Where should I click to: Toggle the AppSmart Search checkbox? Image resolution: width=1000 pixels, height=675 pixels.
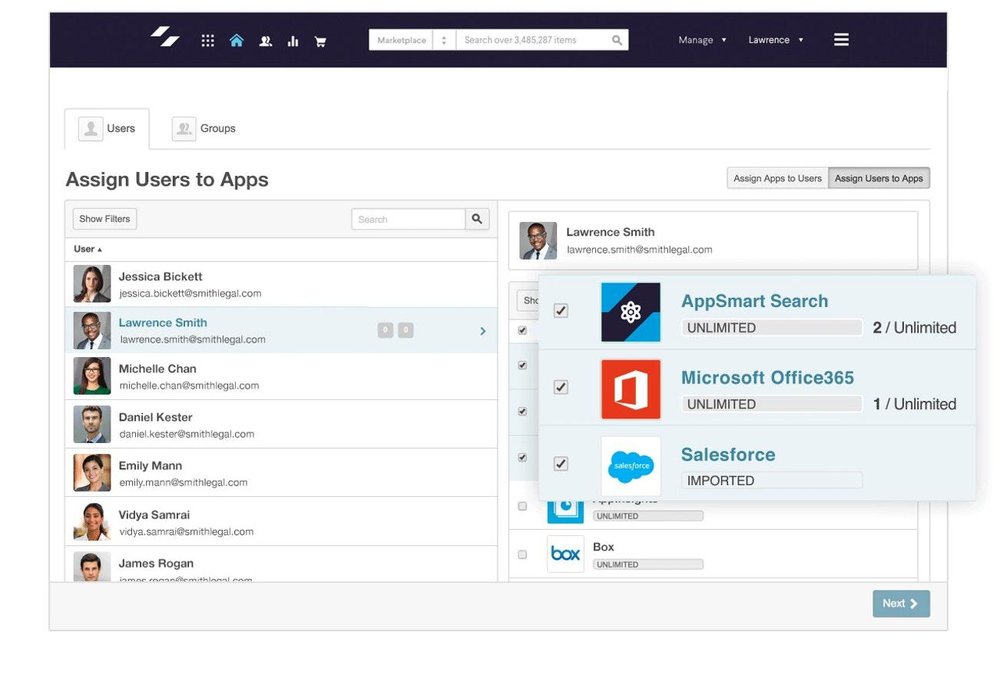coord(561,311)
